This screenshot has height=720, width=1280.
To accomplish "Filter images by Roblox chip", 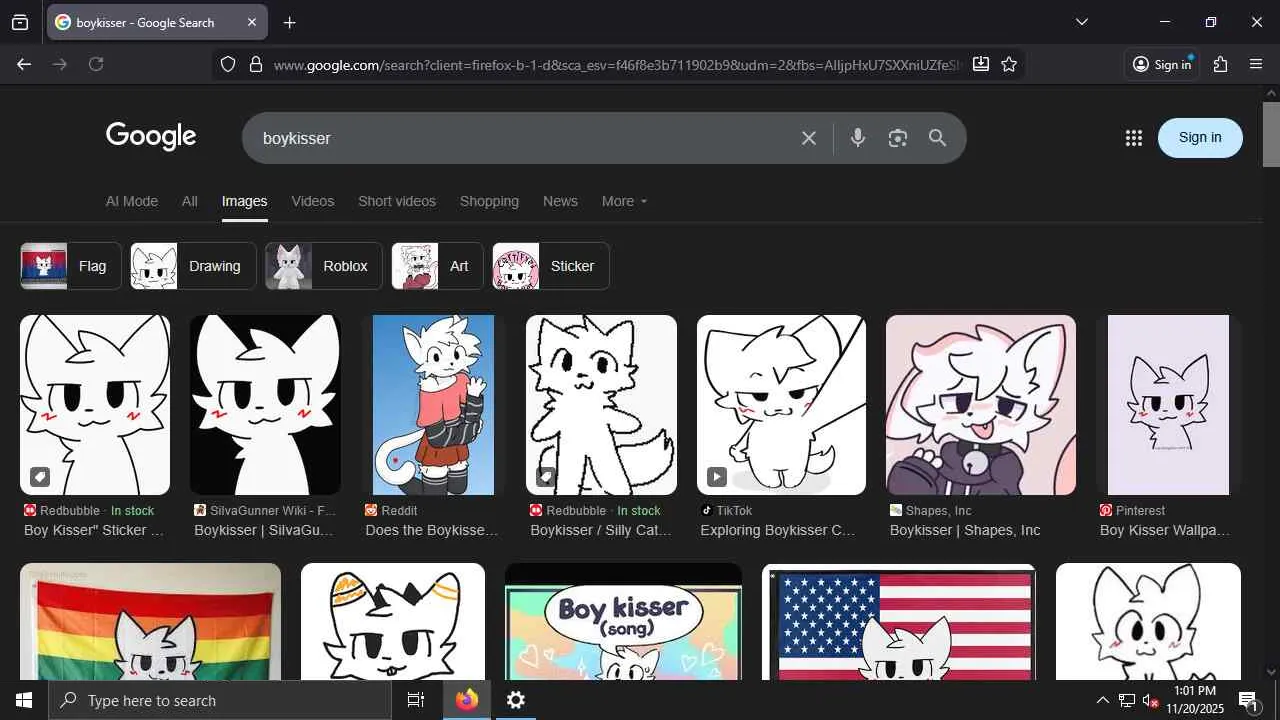I will tap(324, 266).
